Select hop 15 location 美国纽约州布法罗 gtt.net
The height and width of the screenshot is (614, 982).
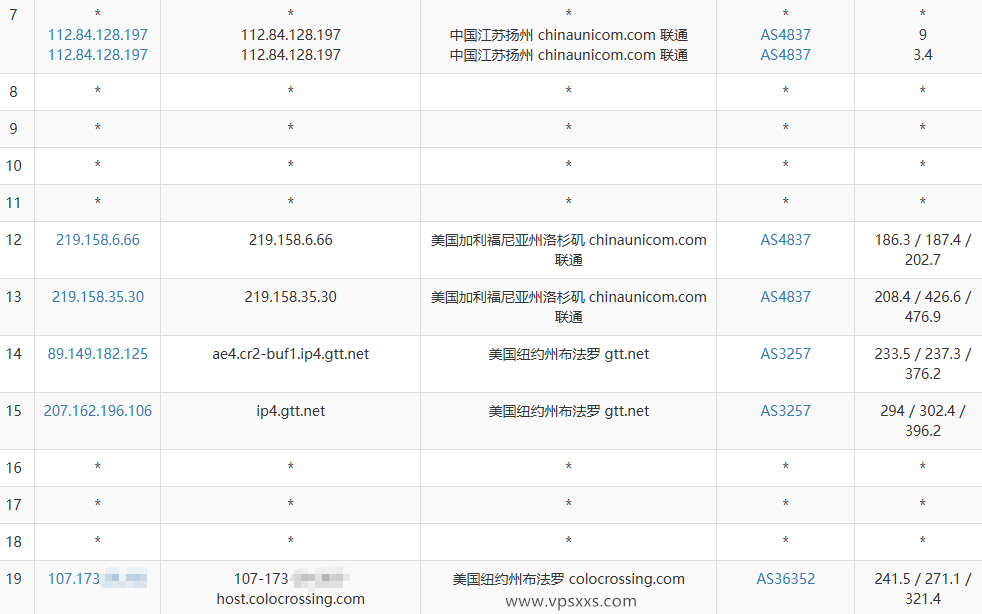point(569,411)
